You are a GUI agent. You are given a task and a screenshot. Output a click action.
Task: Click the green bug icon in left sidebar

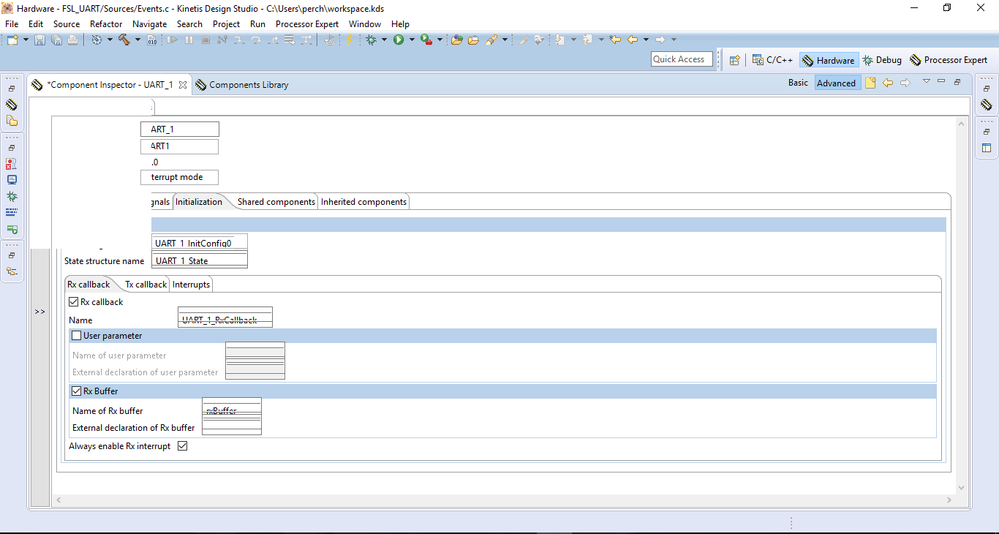click(11, 197)
